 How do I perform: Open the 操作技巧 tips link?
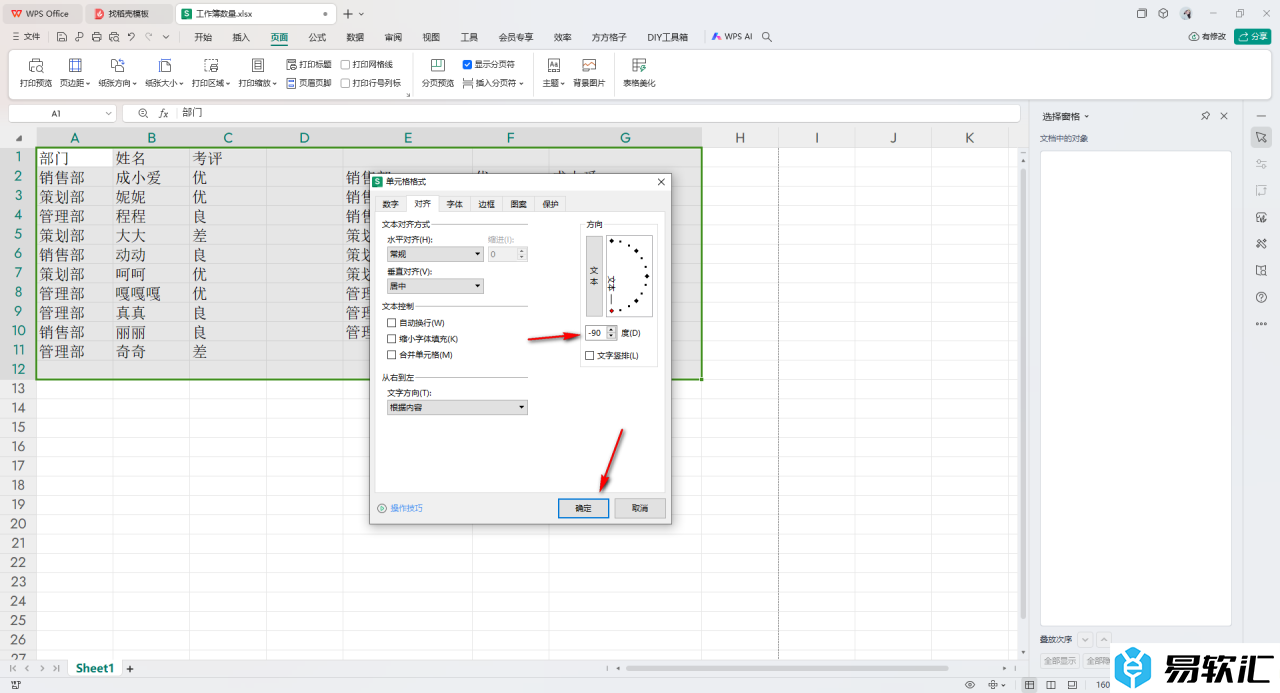click(406, 508)
